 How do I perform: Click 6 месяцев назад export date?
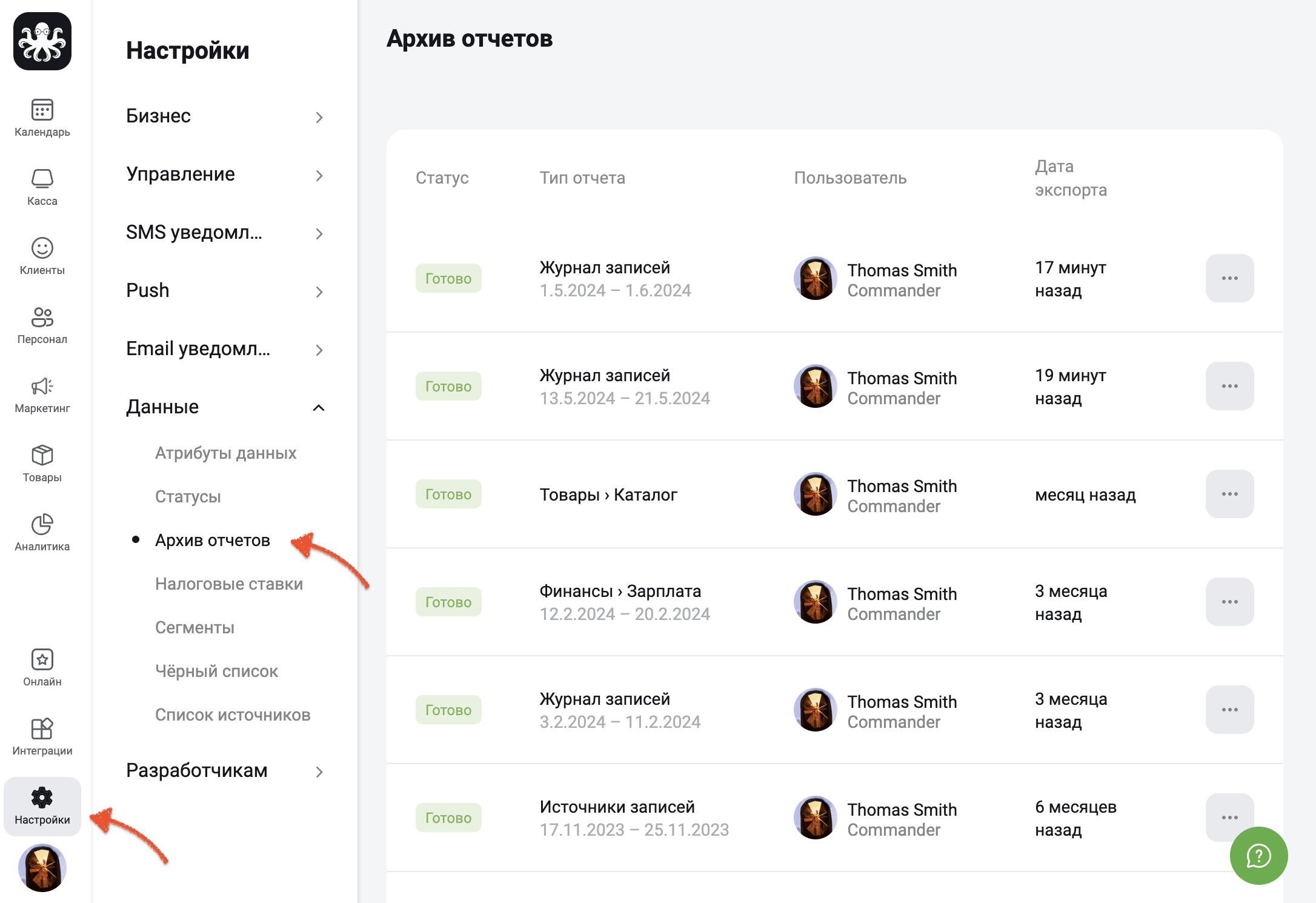pyautogui.click(x=1075, y=818)
